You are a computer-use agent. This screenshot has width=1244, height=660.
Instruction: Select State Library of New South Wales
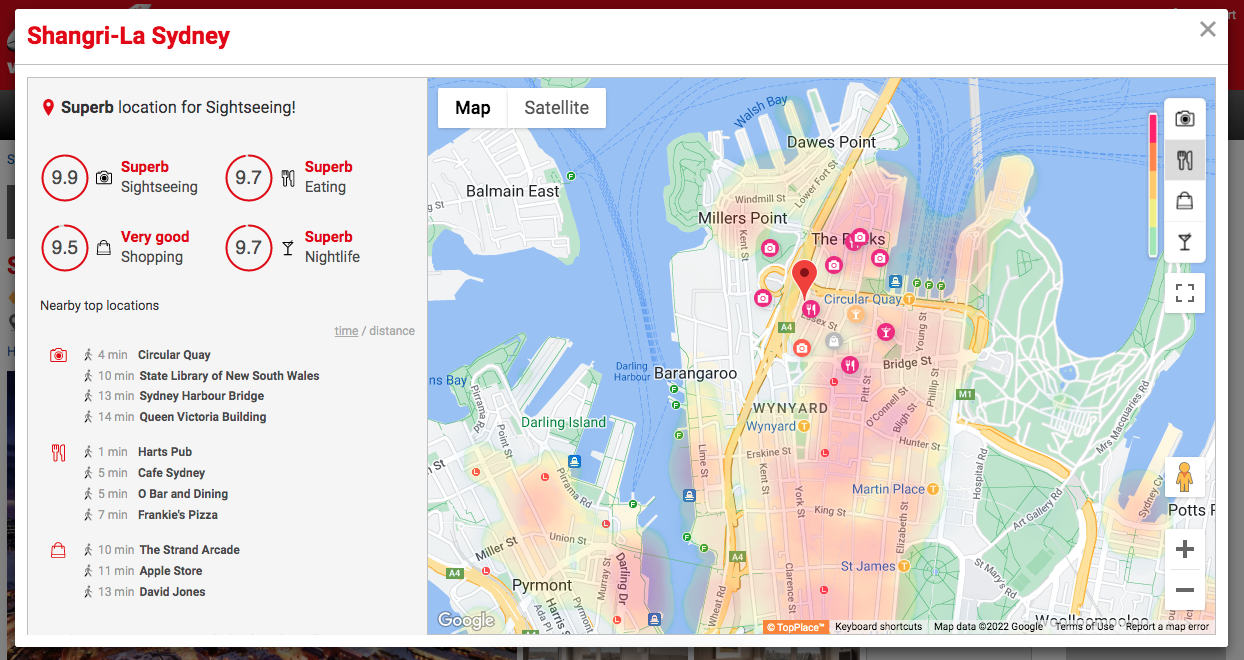tap(229, 376)
